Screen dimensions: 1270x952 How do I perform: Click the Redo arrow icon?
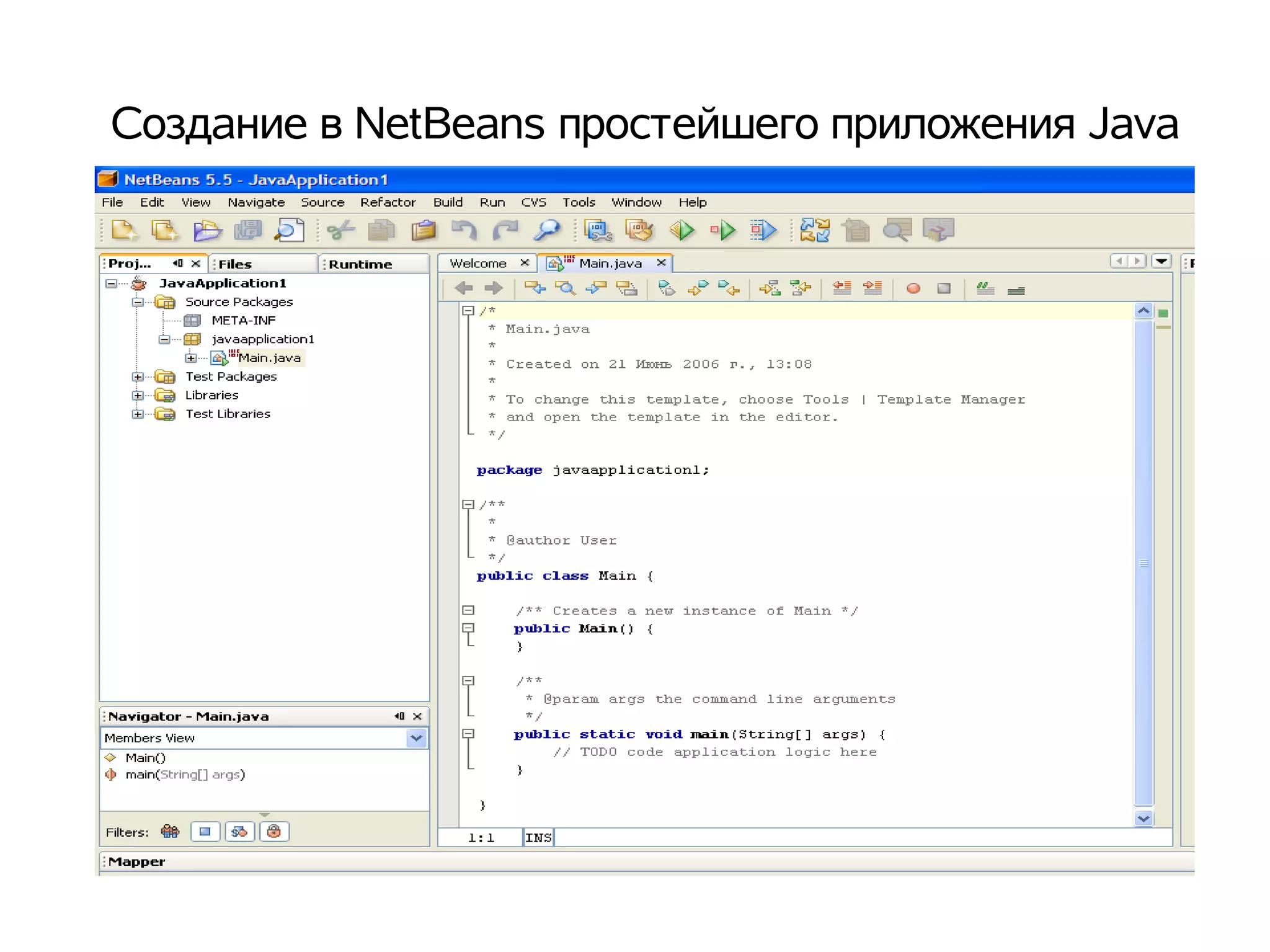pyautogui.click(x=505, y=230)
